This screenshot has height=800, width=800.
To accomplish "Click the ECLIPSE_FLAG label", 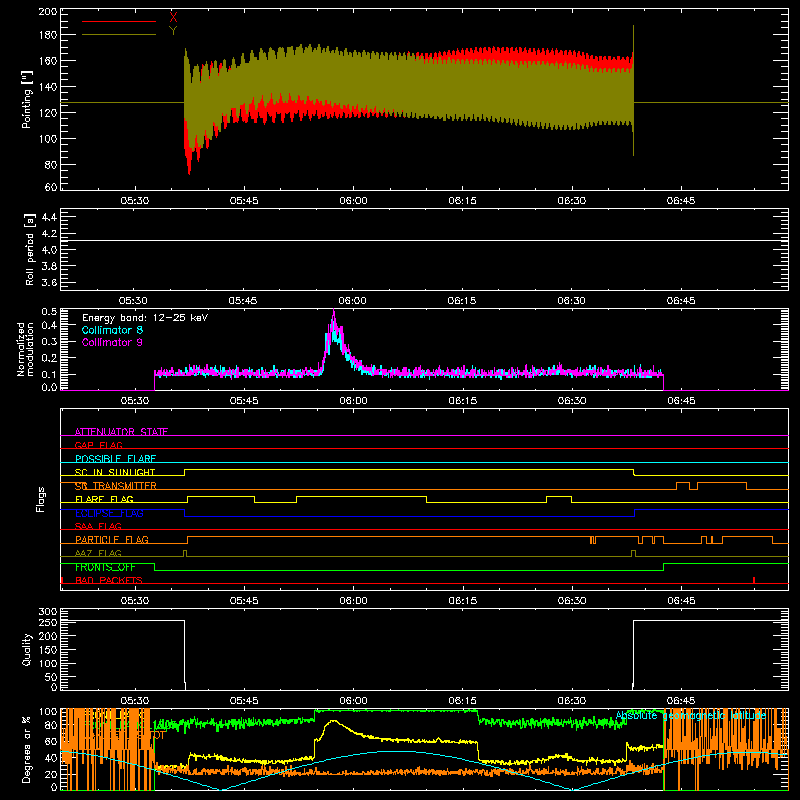I will [109, 513].
